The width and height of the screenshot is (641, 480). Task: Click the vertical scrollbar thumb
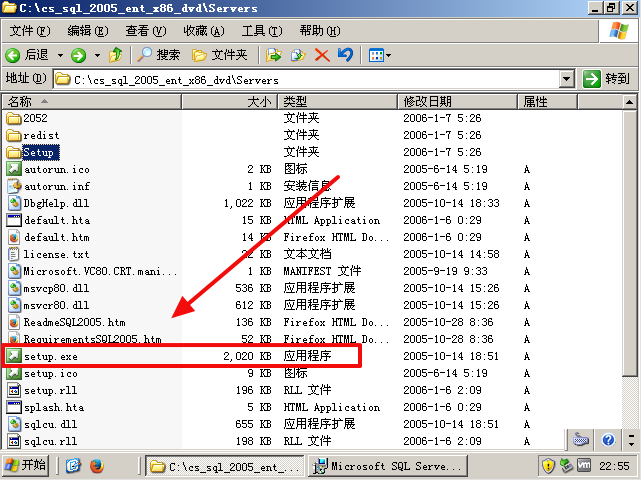click(630, 242)
